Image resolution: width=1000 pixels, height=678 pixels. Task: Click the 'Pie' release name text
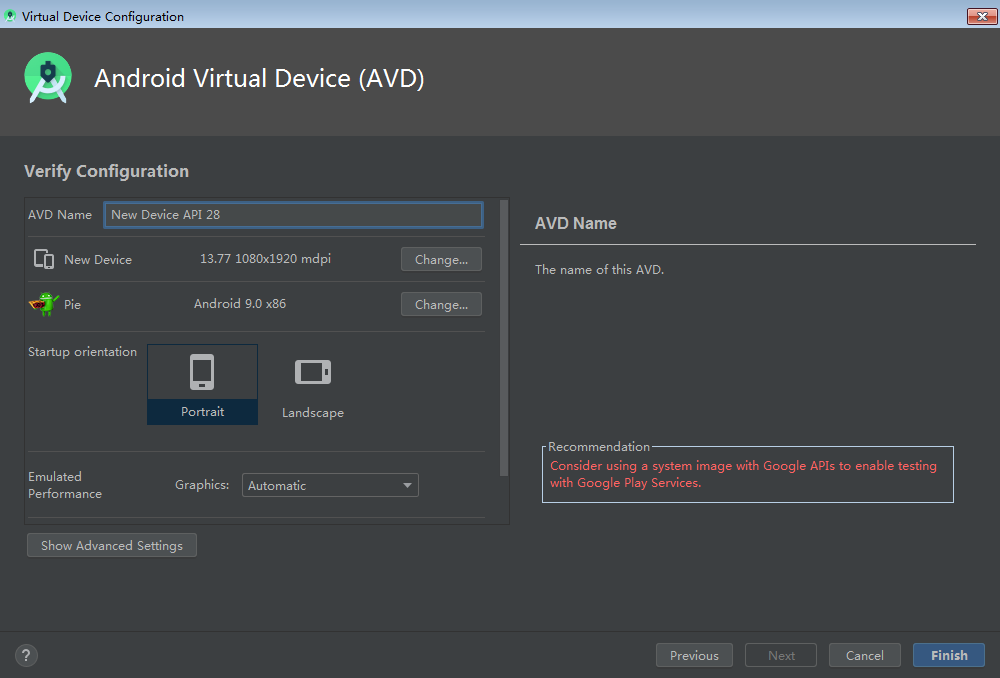(x=72, y=305)
